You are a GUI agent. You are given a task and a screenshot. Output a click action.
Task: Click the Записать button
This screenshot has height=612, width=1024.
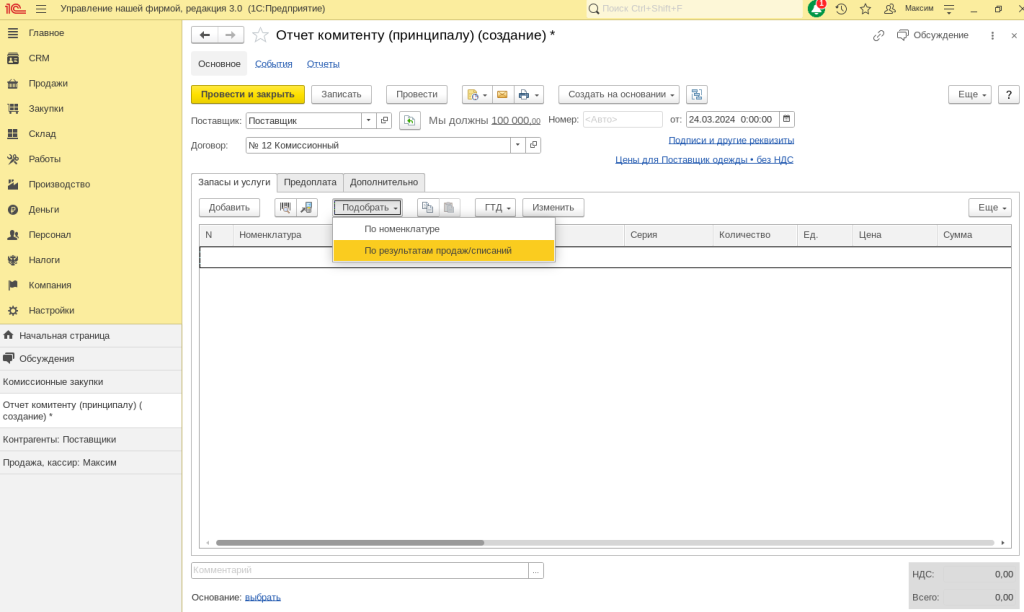coord(341,95)
